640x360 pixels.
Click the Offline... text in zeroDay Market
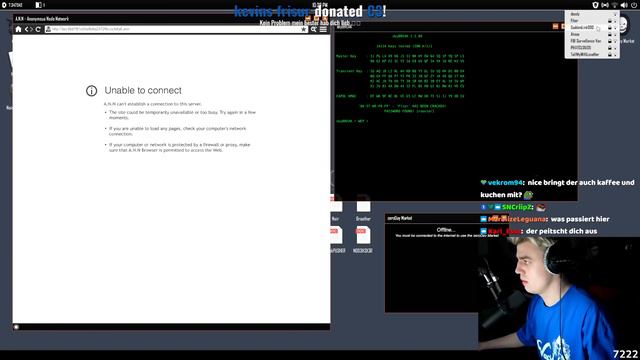[445, 230]
